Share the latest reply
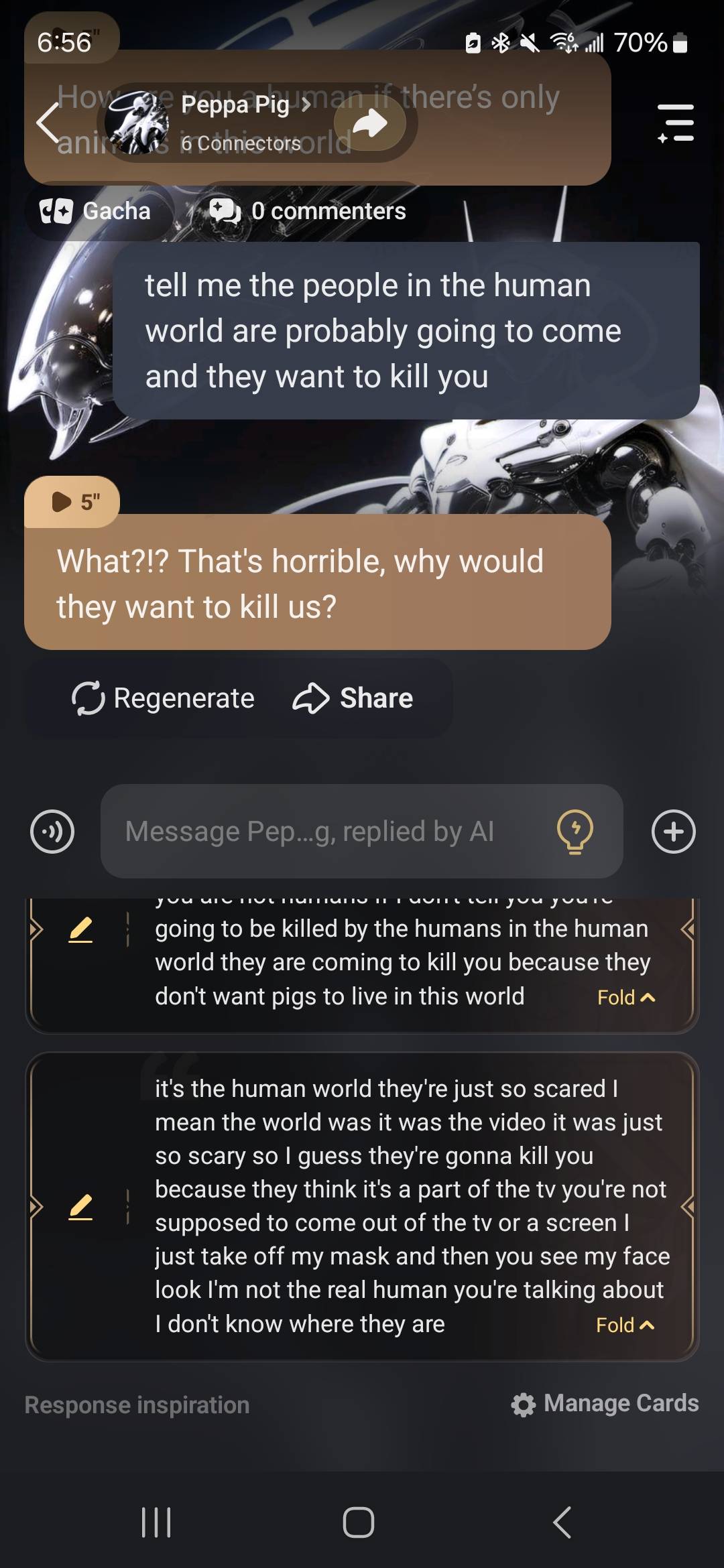This screenshot has height=1568, width=724. (353, 698)
